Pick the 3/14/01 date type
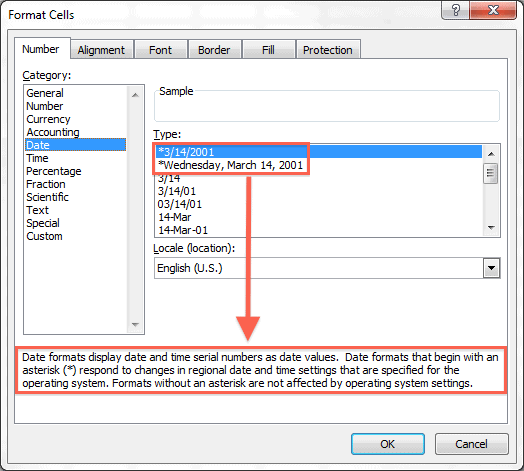The height and width of the screenshot is (471, 524). 318,191
